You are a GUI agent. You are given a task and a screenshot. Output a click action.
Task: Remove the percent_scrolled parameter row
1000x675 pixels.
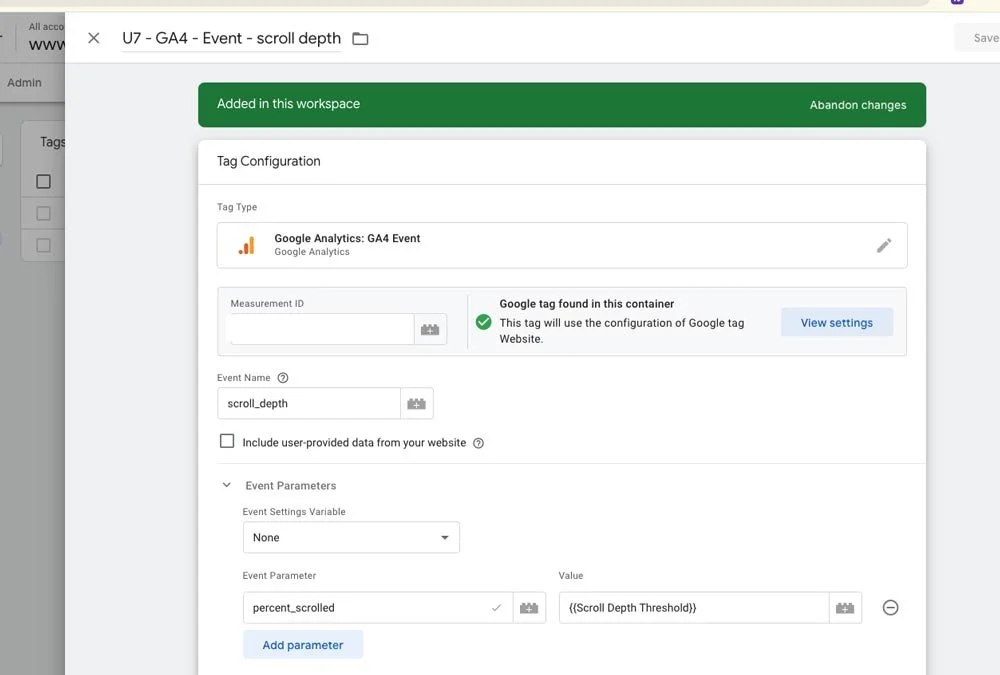[x=890, y=607]
